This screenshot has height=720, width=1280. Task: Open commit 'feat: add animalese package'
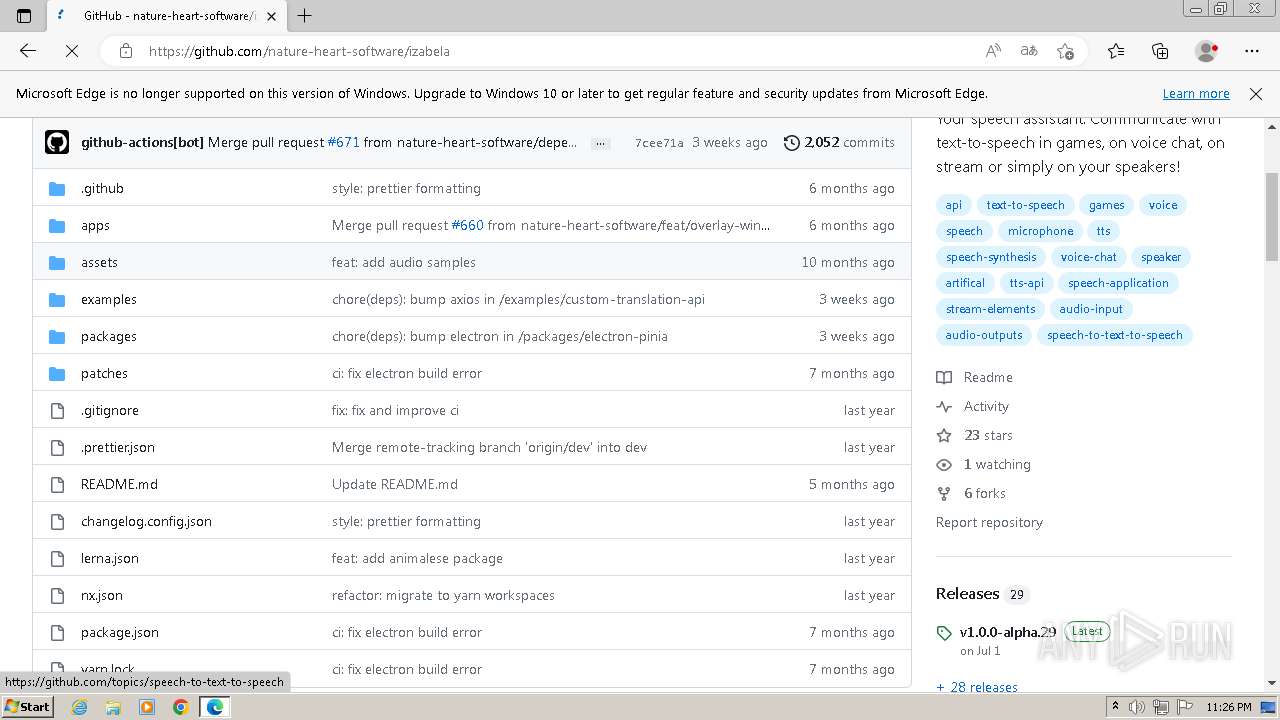point(417,558)
